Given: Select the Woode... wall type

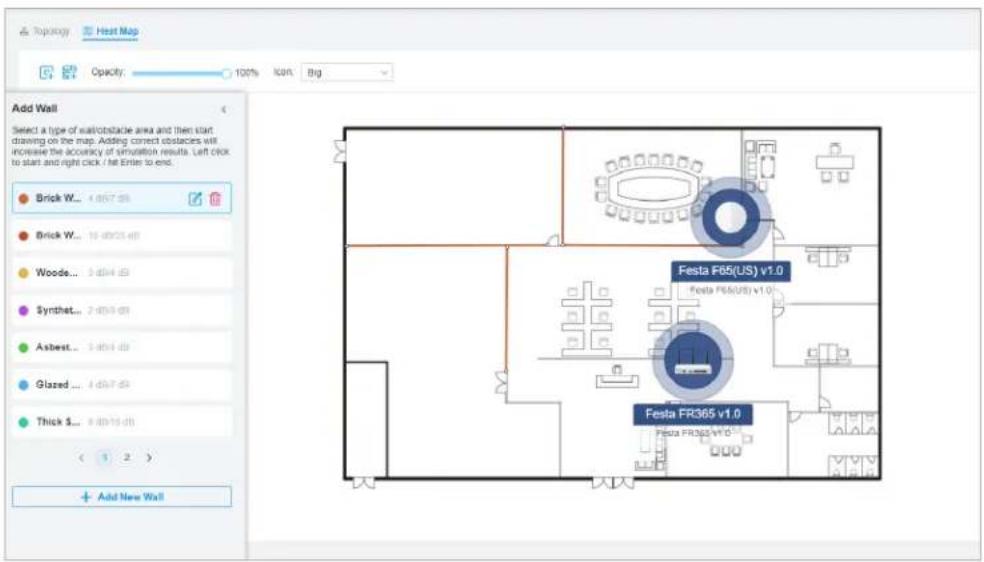Looking at the screenshot, I should pos(122,273).
